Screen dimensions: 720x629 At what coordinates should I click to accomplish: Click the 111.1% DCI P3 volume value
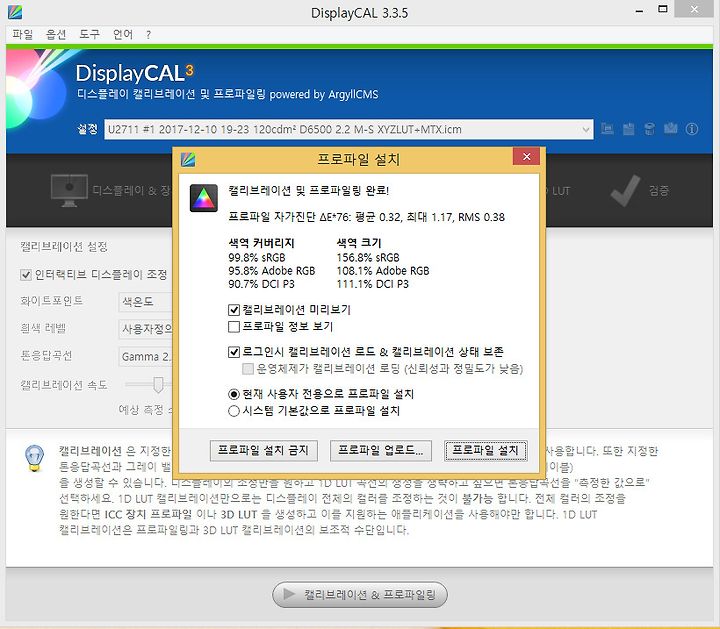372,284
